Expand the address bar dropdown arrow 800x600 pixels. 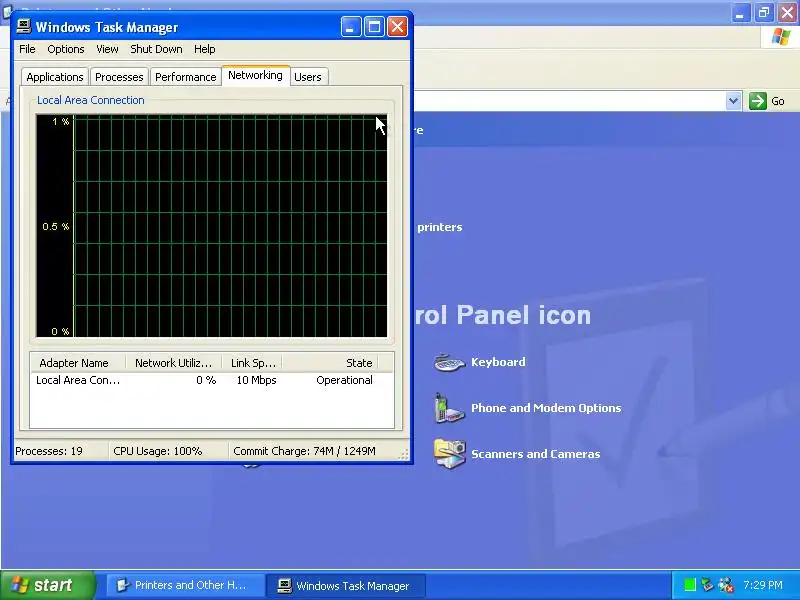(733, 101)
